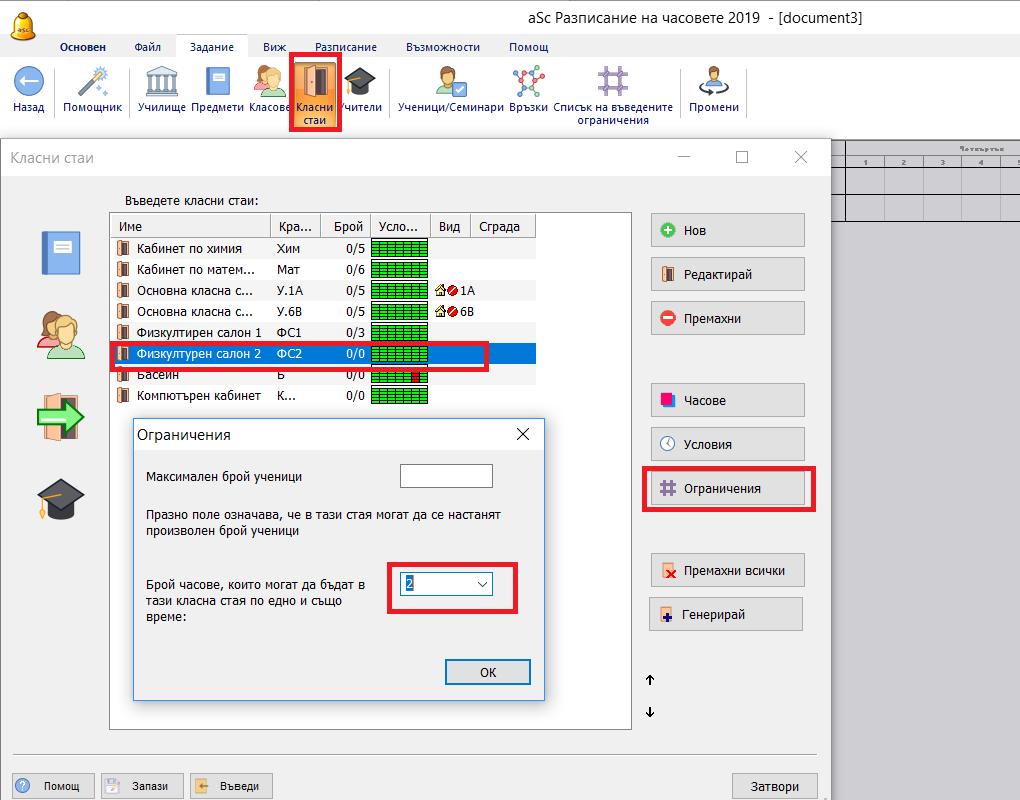
Task: Click the Генерирай button
Action: (x=726, y=615)
